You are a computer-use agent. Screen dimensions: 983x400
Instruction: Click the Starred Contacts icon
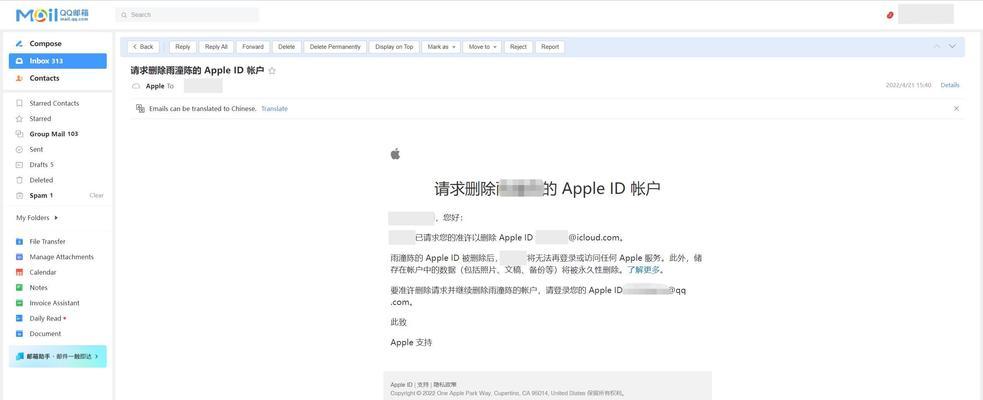(19, 103)
